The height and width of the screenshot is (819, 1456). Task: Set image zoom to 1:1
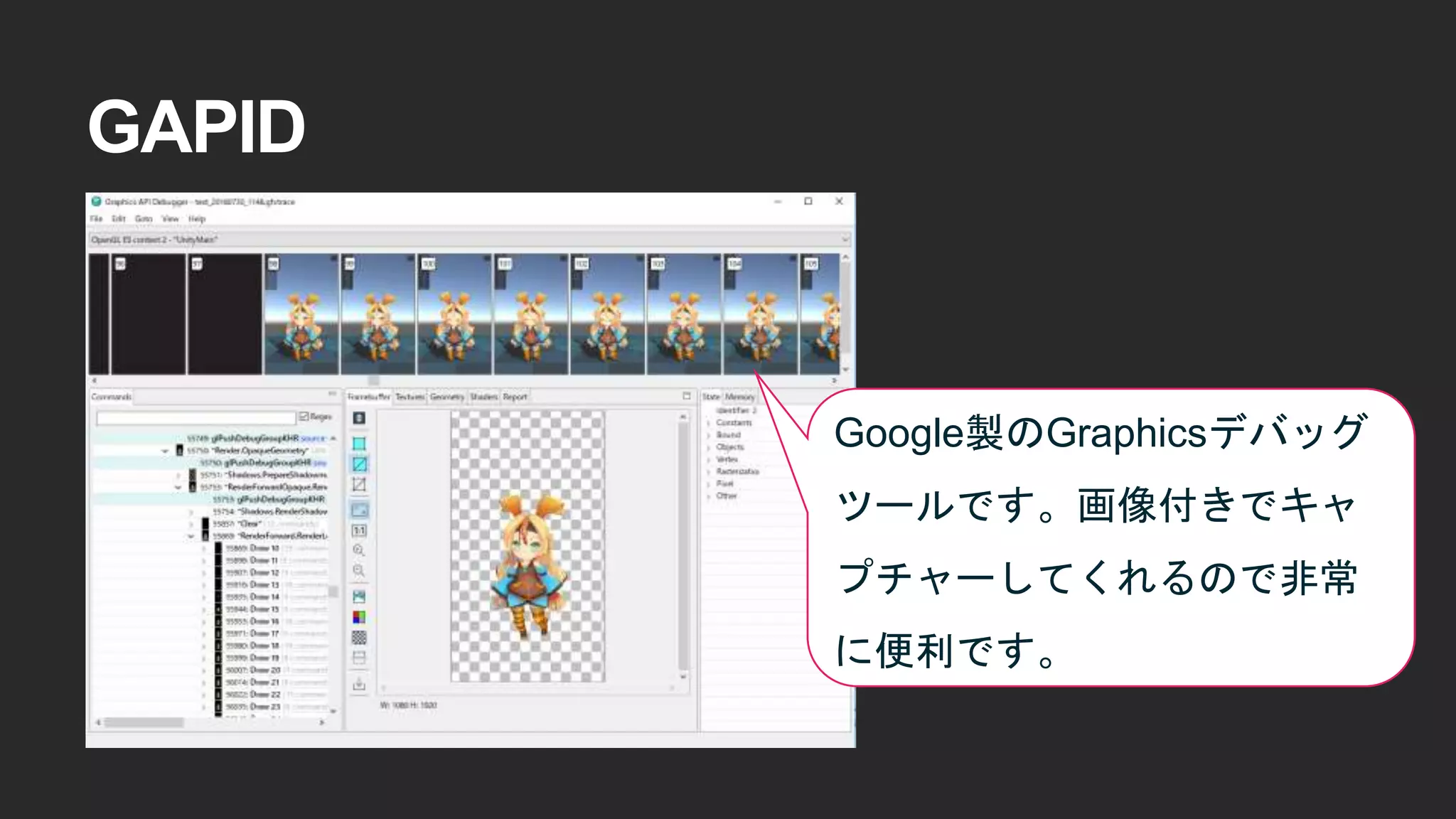(359, 530)
